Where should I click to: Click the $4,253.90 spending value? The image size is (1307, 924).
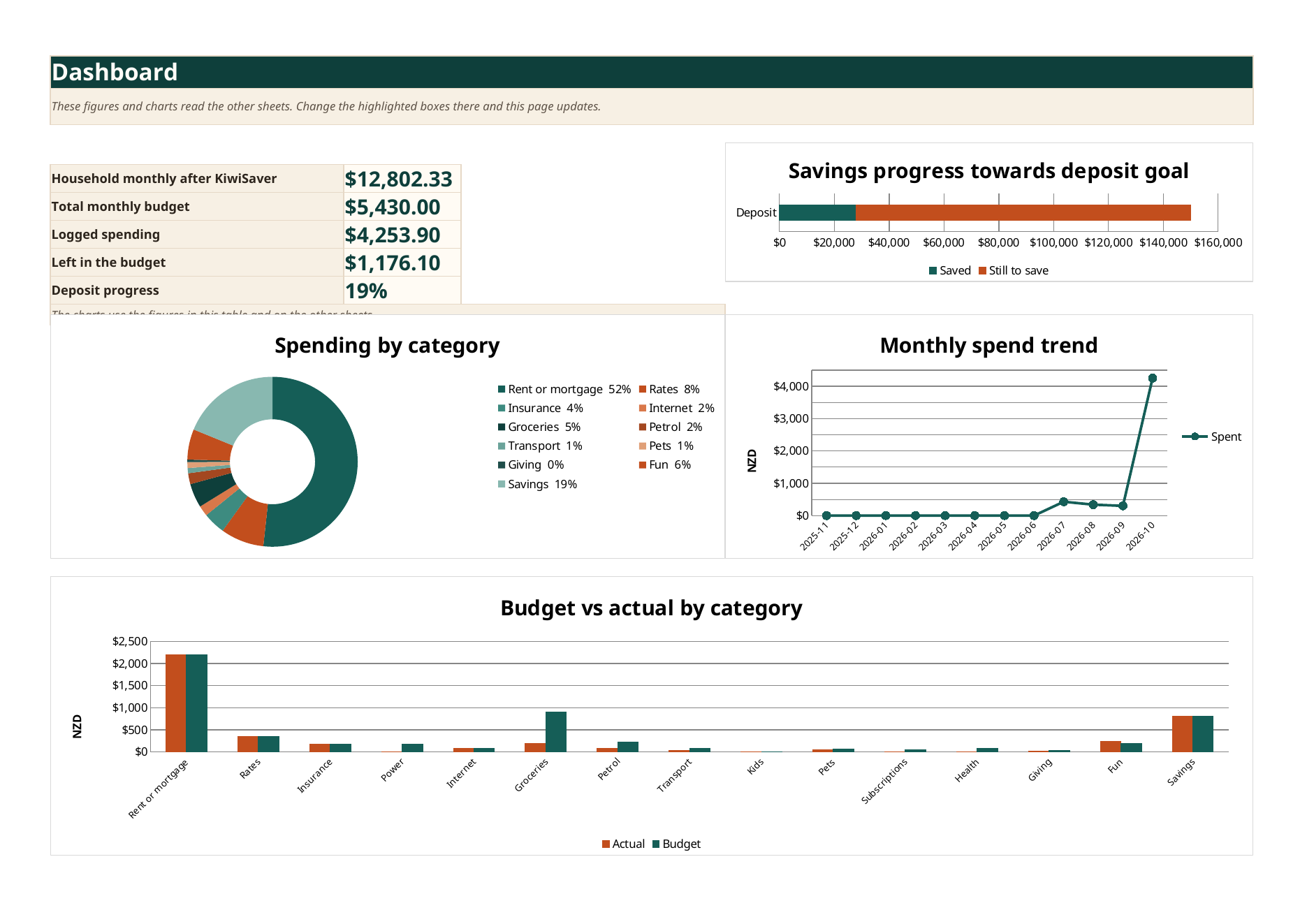pos(393,235)
